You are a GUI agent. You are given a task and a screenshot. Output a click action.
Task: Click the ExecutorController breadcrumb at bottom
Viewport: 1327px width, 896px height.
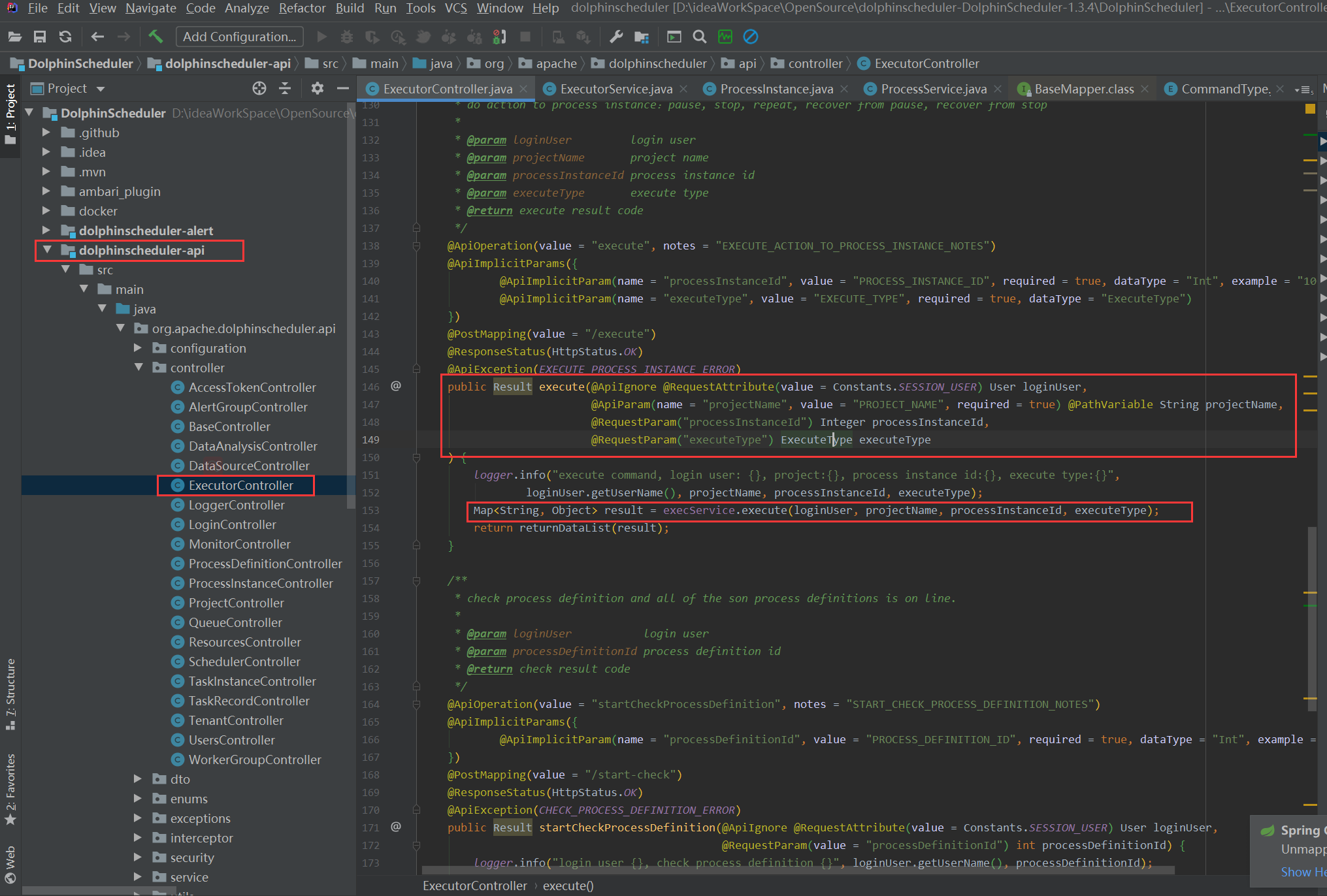(x=475, y=886)
